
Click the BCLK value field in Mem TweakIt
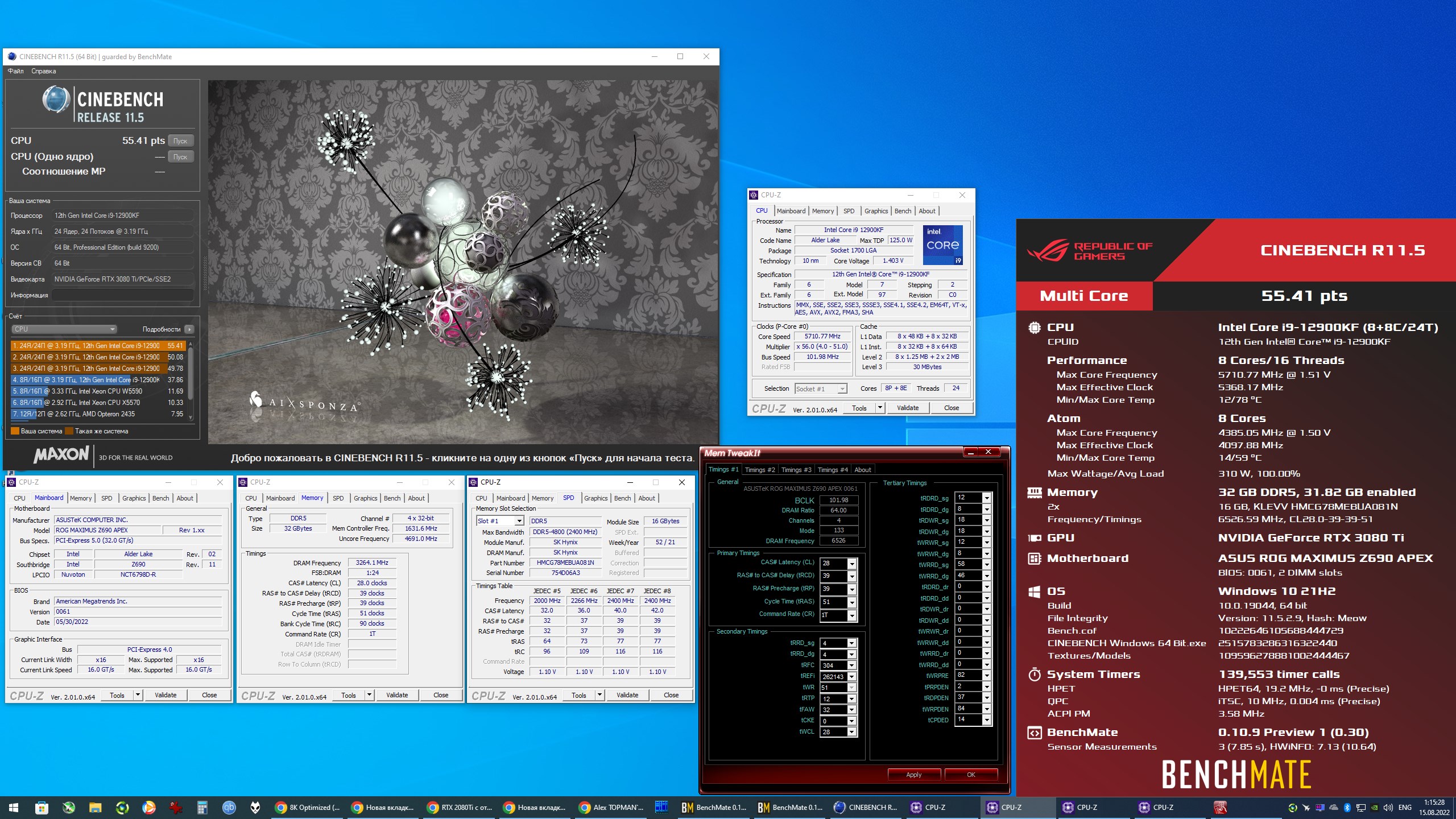838,500
